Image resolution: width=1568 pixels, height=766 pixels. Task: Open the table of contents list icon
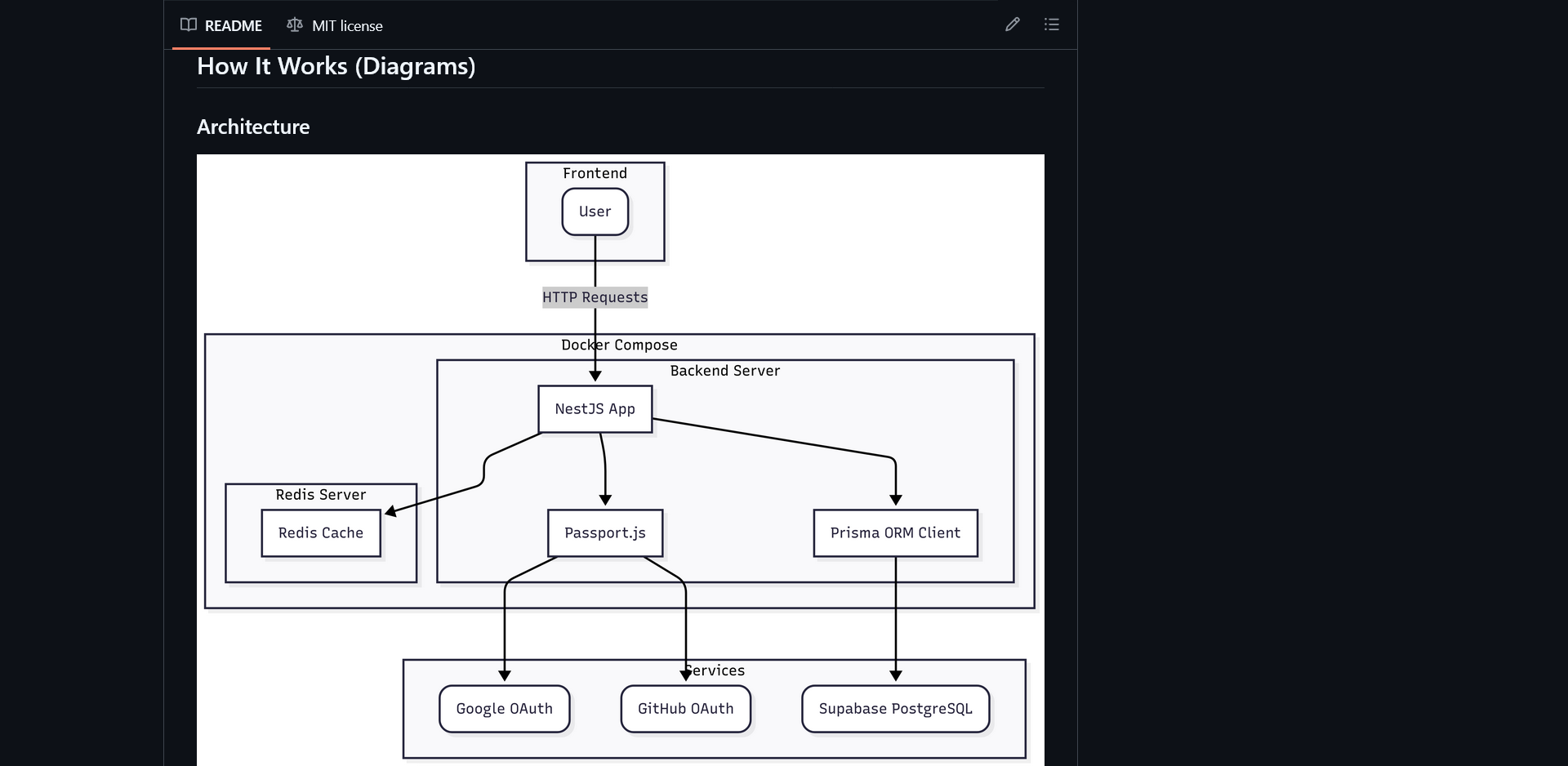(x=1052, y=24)
